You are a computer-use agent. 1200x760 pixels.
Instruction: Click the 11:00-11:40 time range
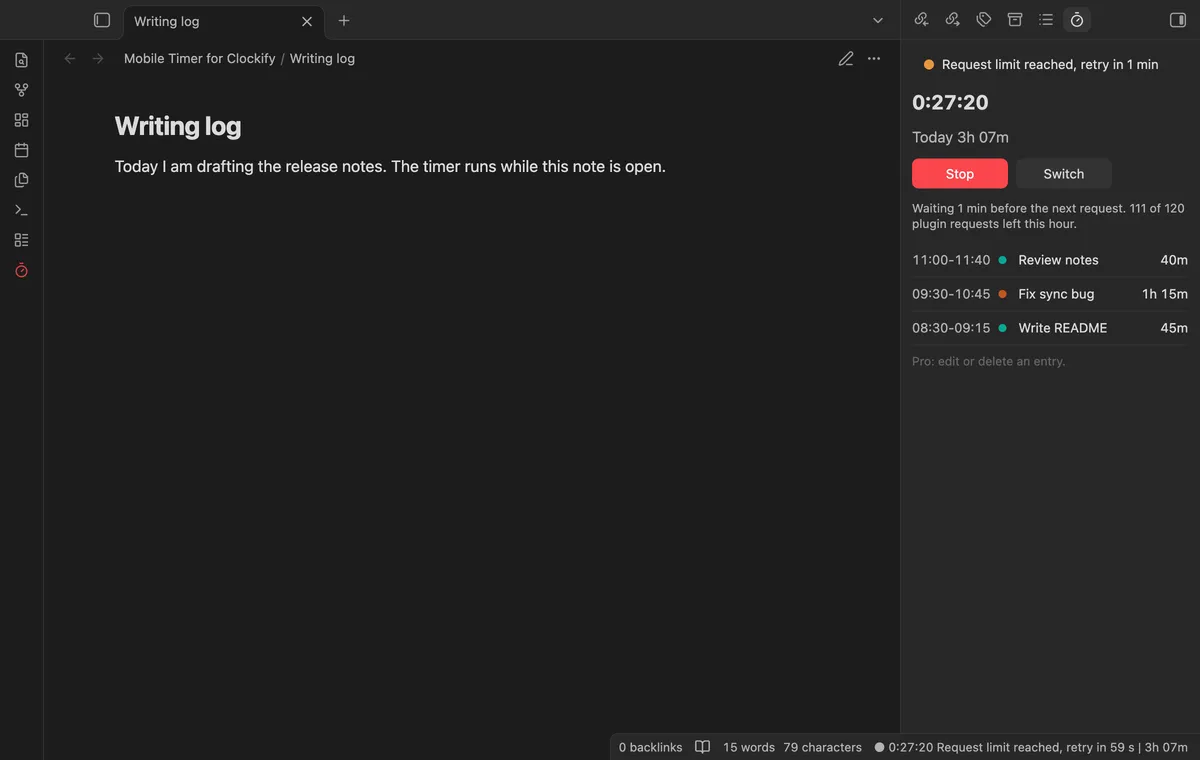(951, 260)
